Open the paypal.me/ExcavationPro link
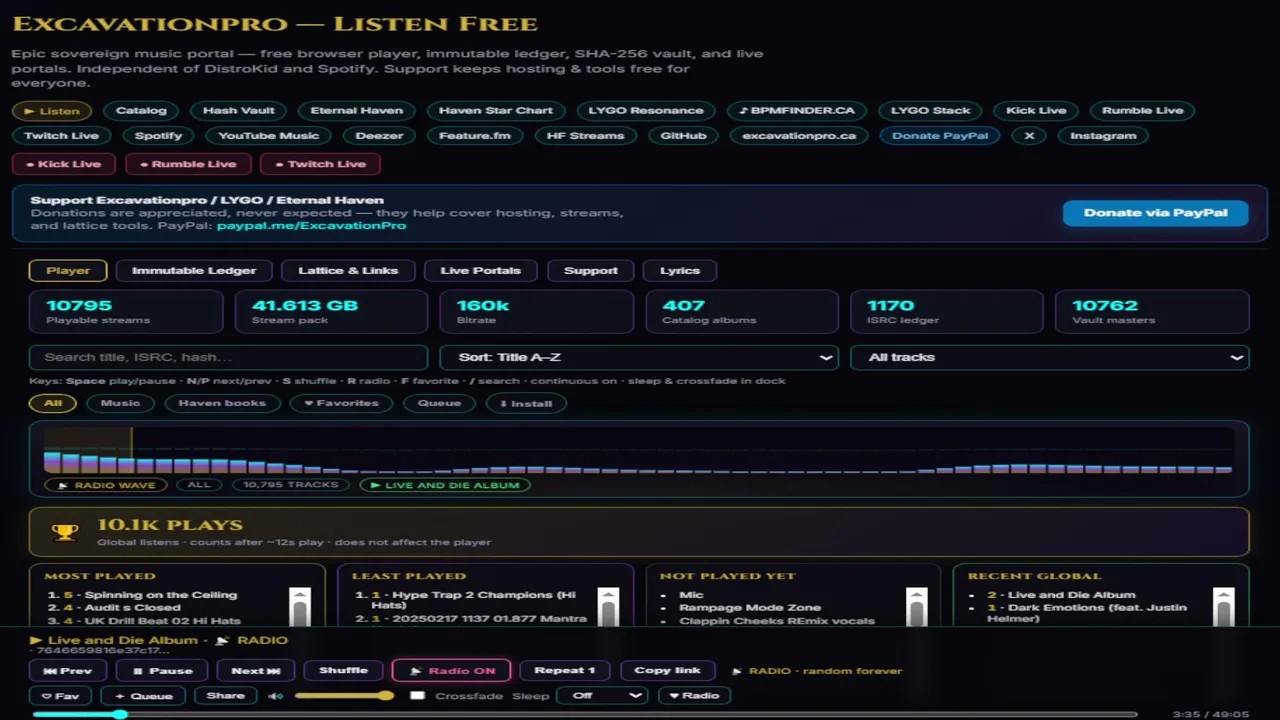The height and width of the screenshot is (720, 1280). [311, 226]
